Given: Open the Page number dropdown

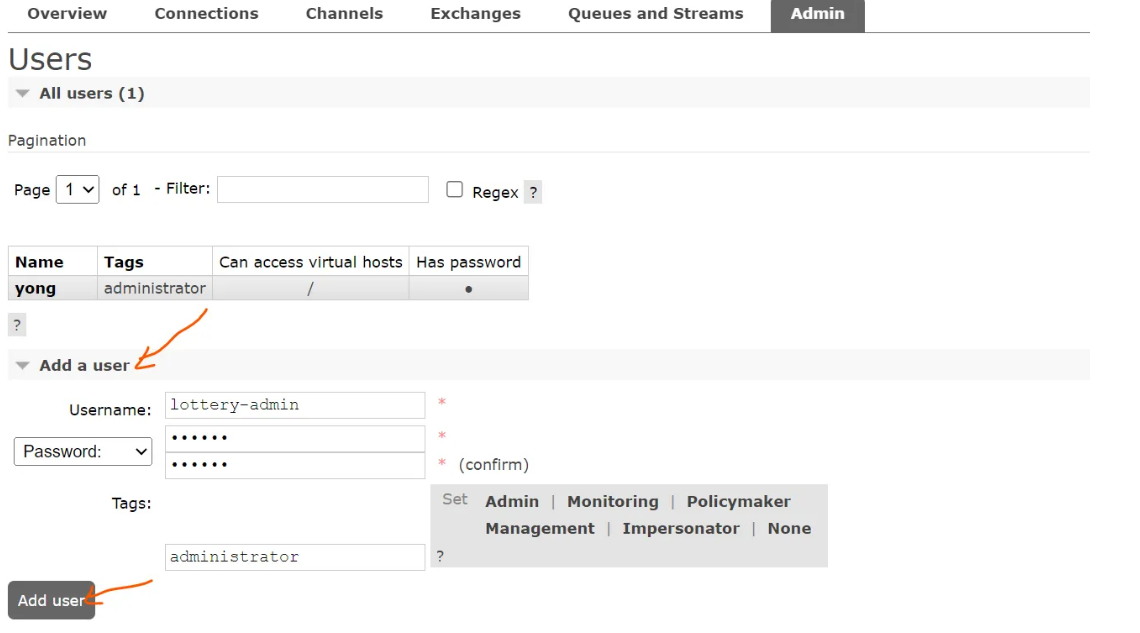Looking at the screenshot, I should click(x=77, y=190).
